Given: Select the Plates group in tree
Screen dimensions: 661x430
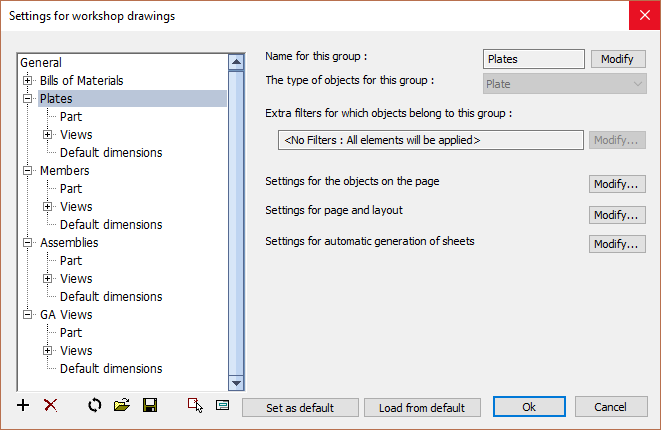Looking at the screenshot, I should coord(56,99).
